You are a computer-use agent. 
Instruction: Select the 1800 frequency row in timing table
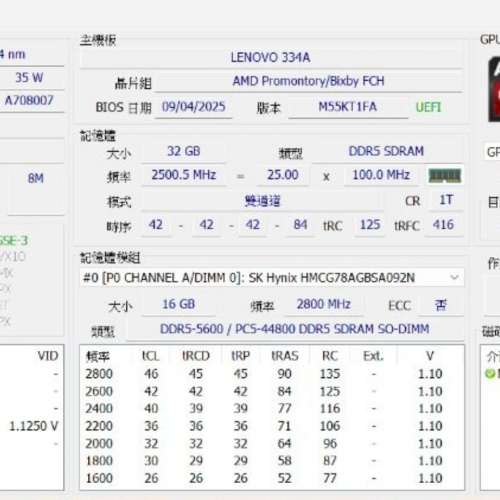271,461
